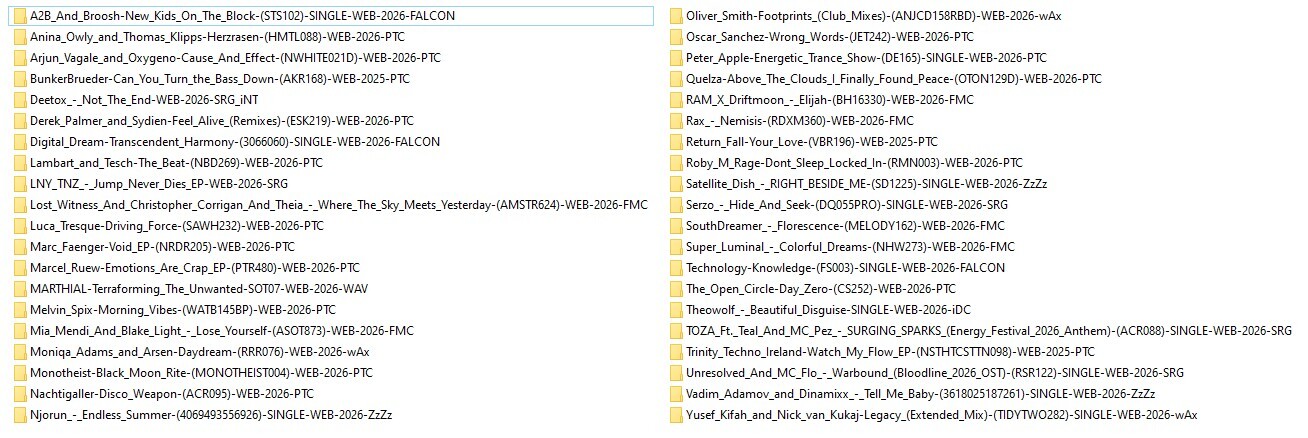This screenshot has height=438, width=1308.
Task: Click folder icon of Mia_Mendi_And_Blake_Light_-_Lose_Yourself
Action: (x=20, y=331)
